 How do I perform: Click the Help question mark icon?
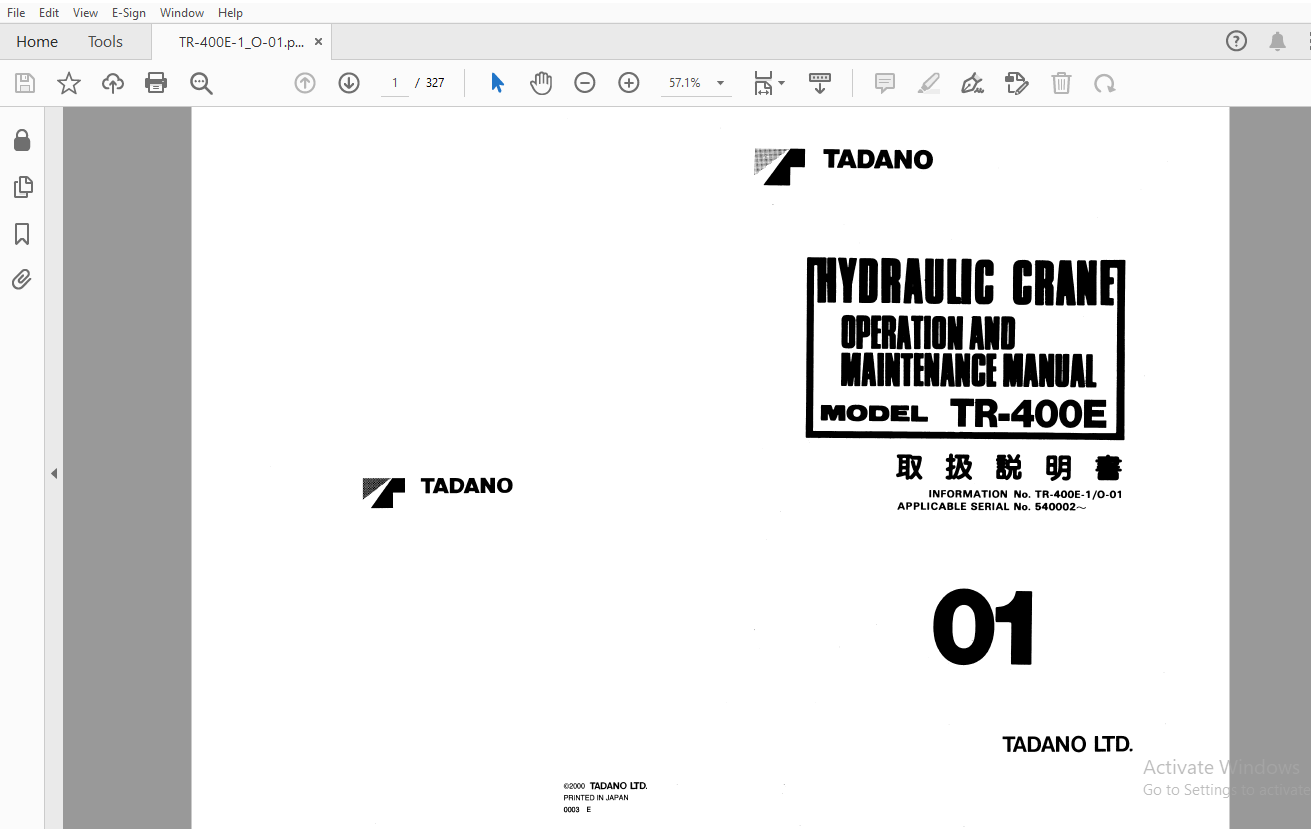pyautogui.click(x=1237, y=41)
